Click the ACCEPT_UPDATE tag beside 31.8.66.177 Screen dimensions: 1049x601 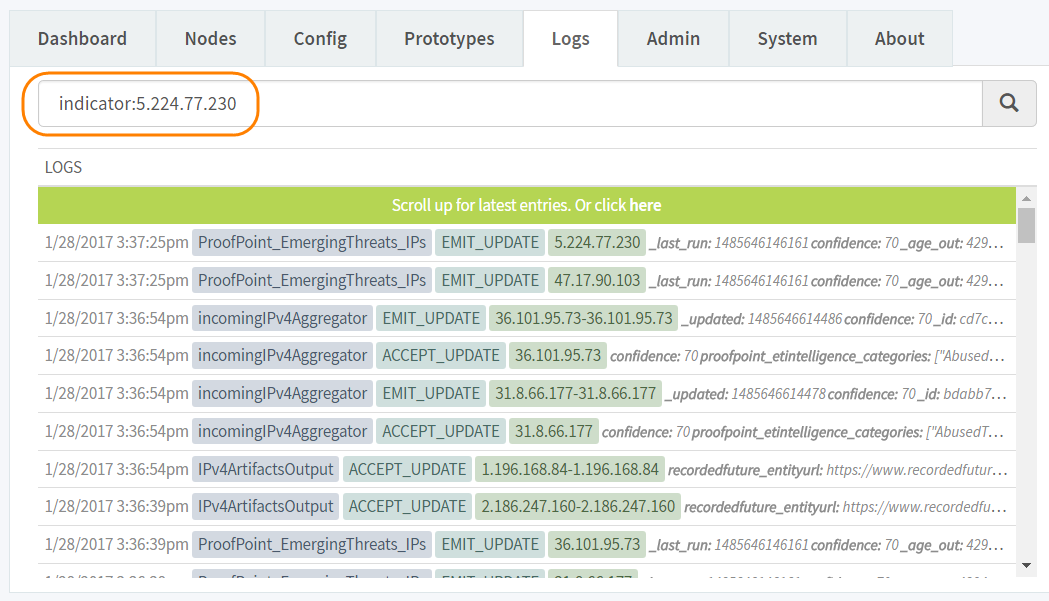440,432
